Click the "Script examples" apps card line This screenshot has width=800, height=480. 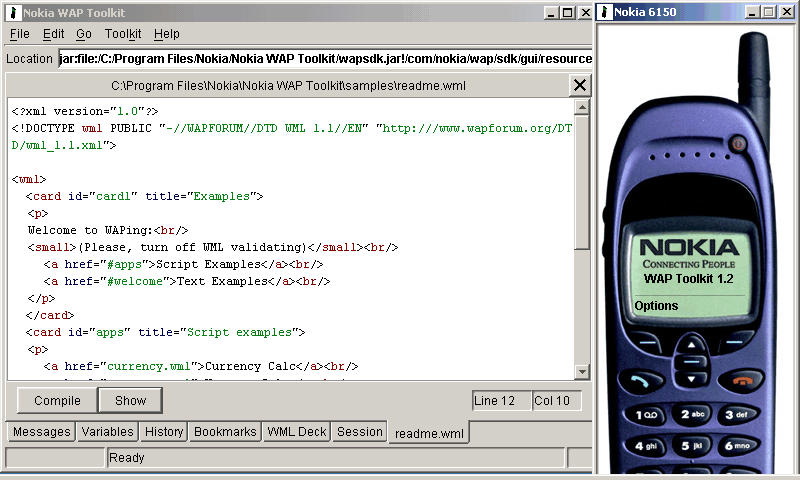click(165, 333)
